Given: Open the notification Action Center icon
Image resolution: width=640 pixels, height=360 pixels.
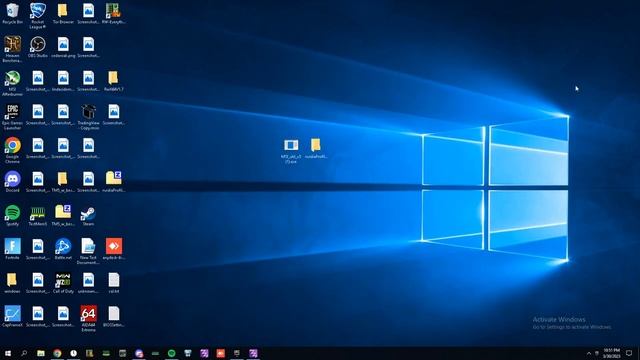Looking at the screenshot, I should [x=629, y=353].
